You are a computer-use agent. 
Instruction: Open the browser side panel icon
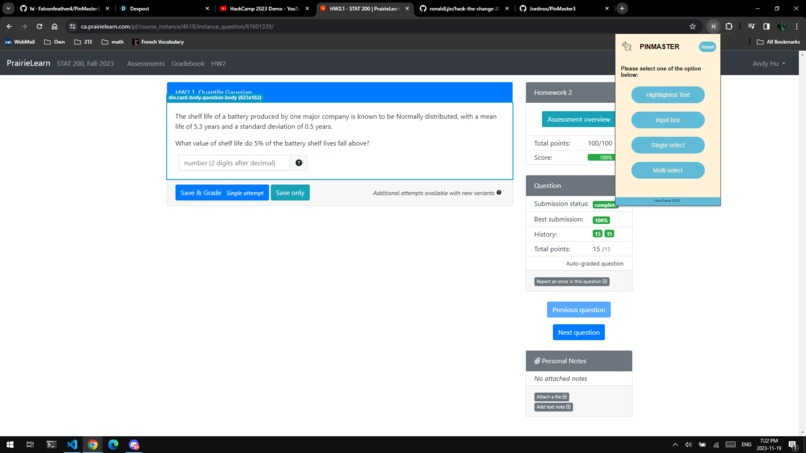click(x=766, y=26)
